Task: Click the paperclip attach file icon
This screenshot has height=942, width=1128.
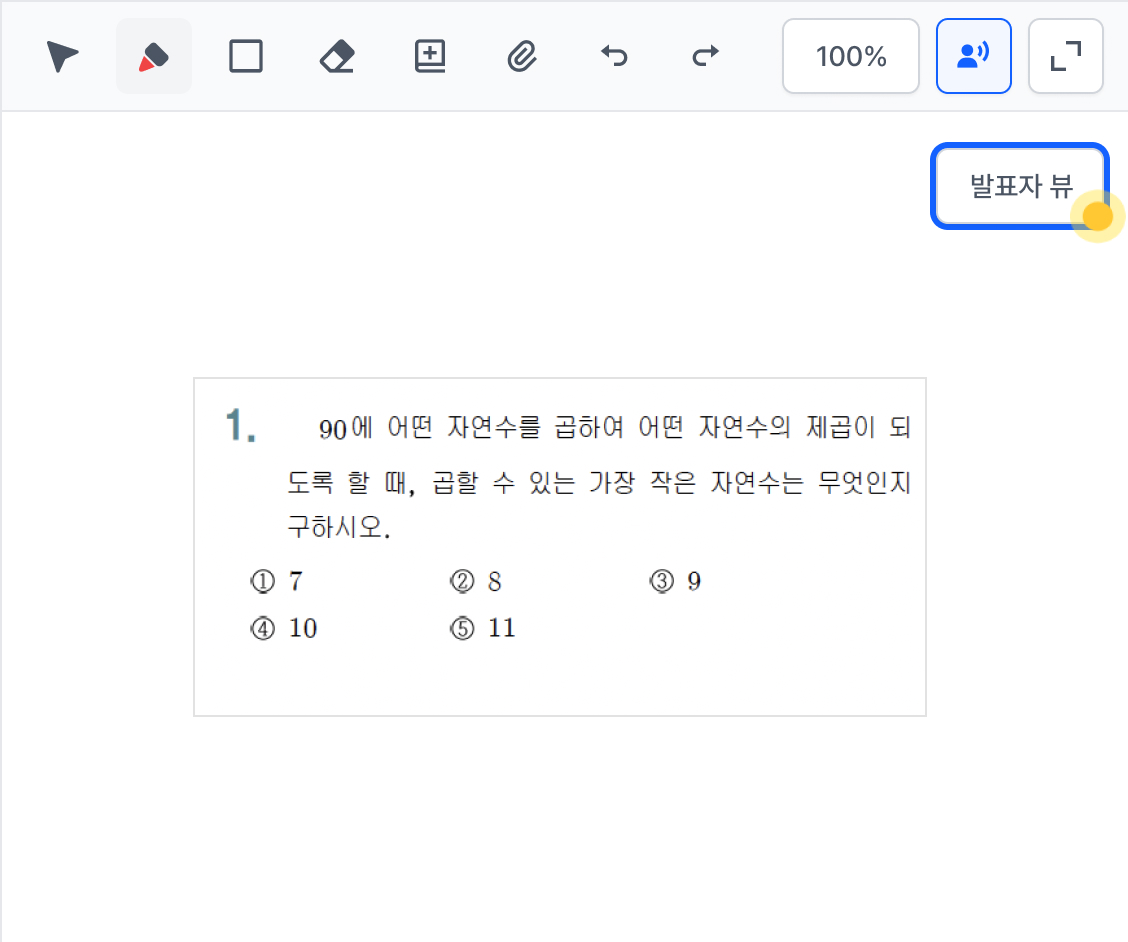Action: (522, 56)
